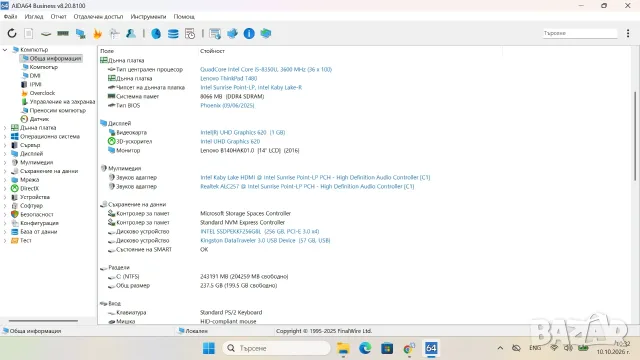640x360 pixels.
Task: Expand the DirectX tree node
Action: pyautogui.click(x=5, y=188)
